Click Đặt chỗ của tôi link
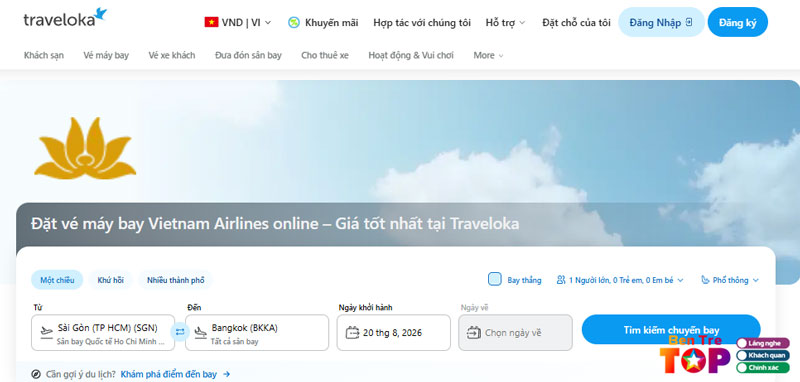Viewport: 800px width, 382px height. 576,22
